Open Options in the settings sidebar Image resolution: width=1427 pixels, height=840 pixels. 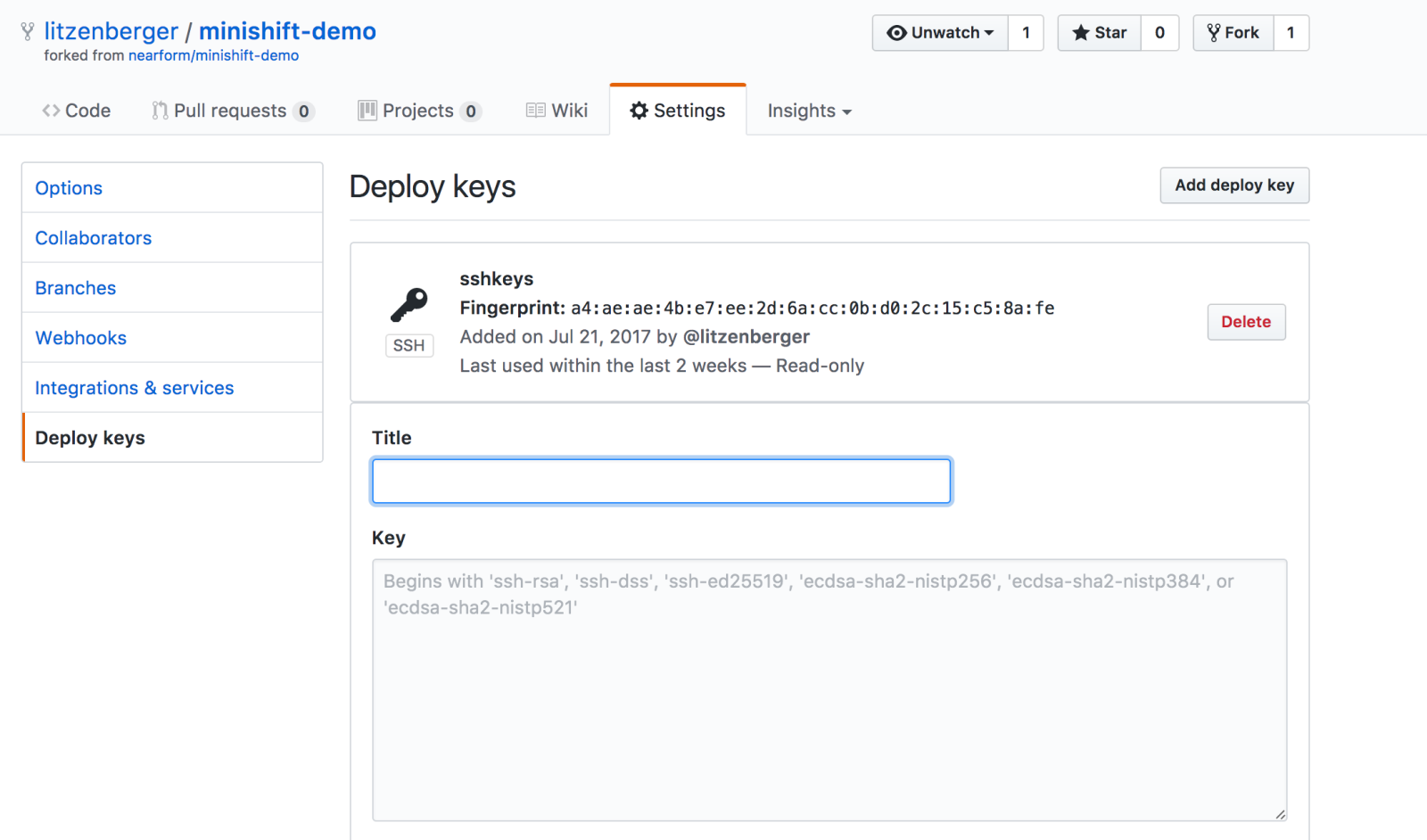(x=172, y=188)
